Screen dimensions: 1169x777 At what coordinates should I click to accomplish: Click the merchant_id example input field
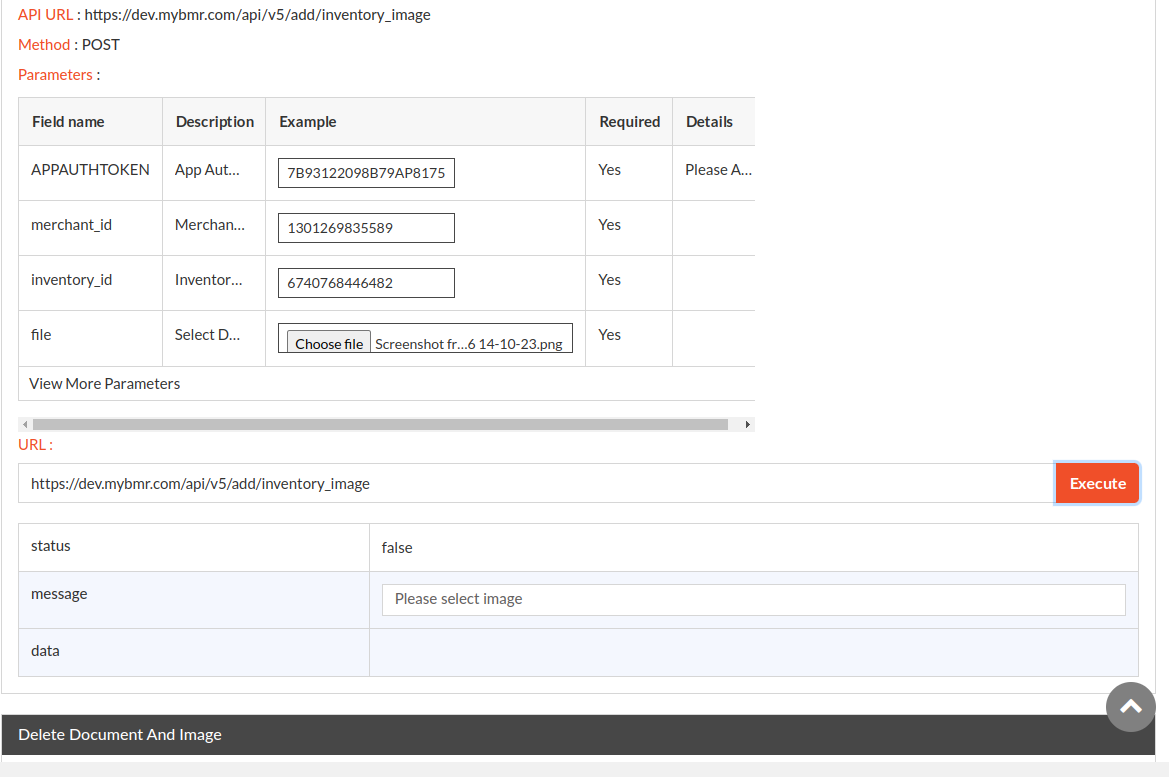point(366,228)
